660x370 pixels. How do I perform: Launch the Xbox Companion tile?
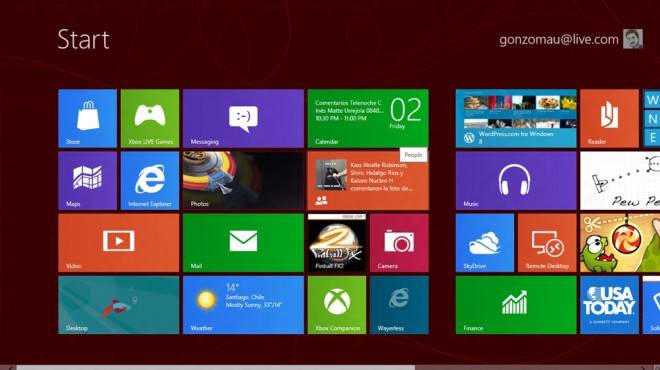click(x=337, y=305)
